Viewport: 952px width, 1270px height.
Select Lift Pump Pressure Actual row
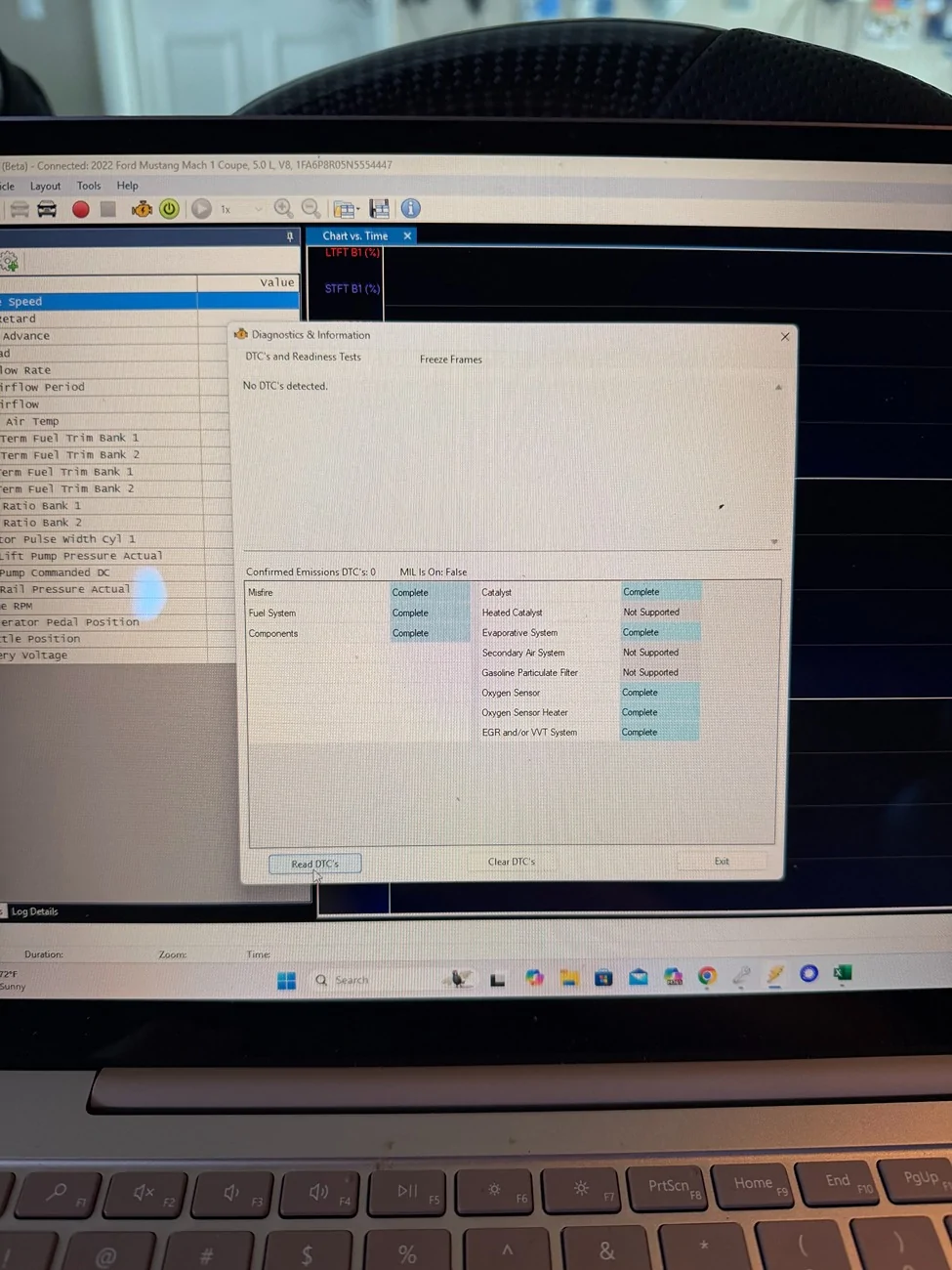(x=117, y=556)
